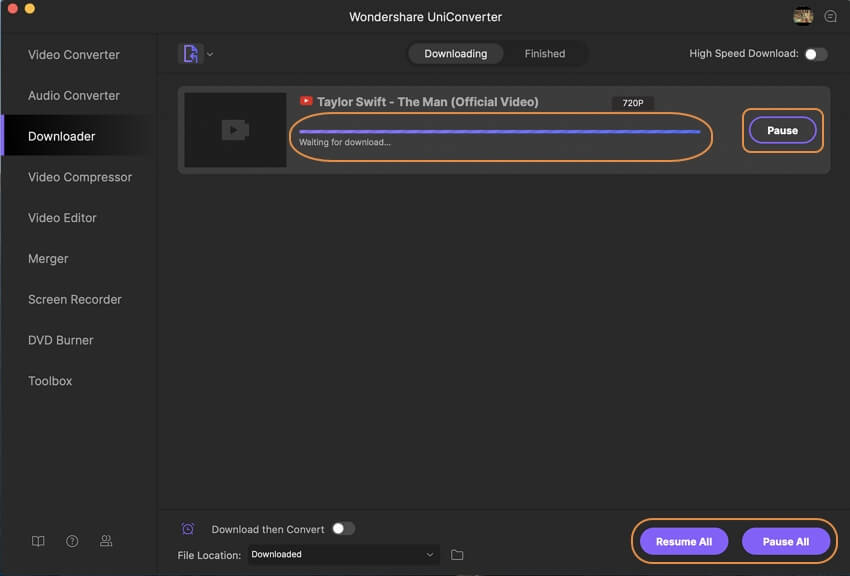
Task: Switch to the Downloading tab
Action: point(455,54)
